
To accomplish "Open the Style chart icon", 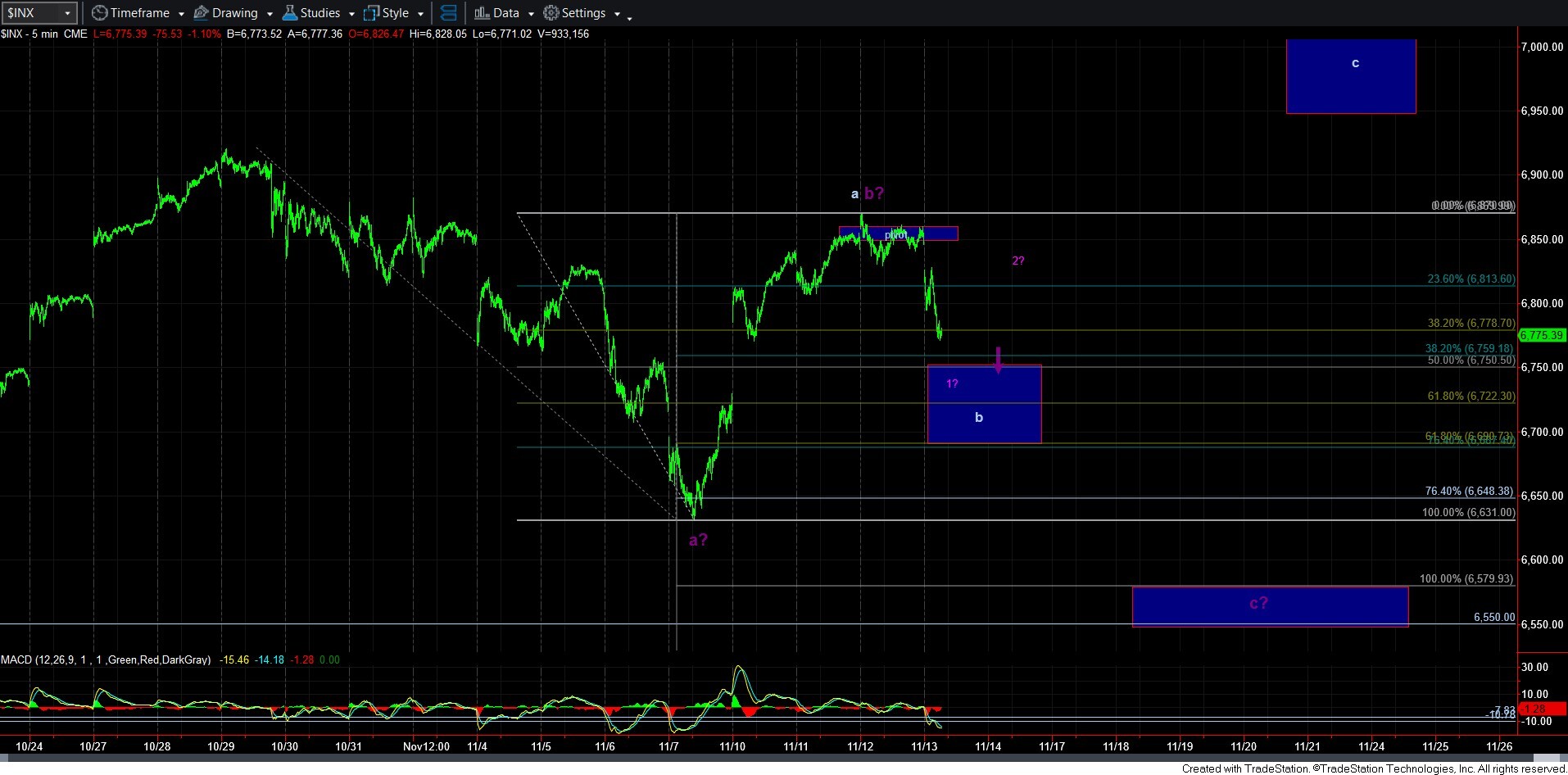I will click(370, 12).
